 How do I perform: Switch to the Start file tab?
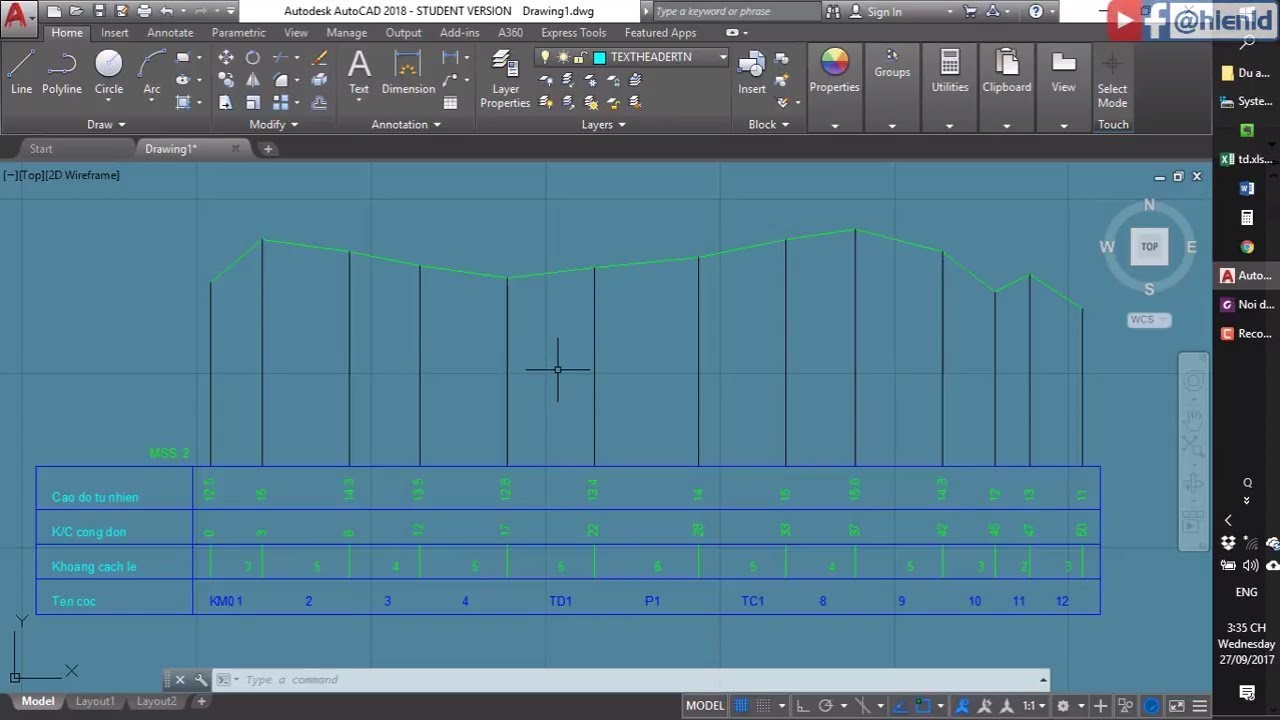click(41, 148)
